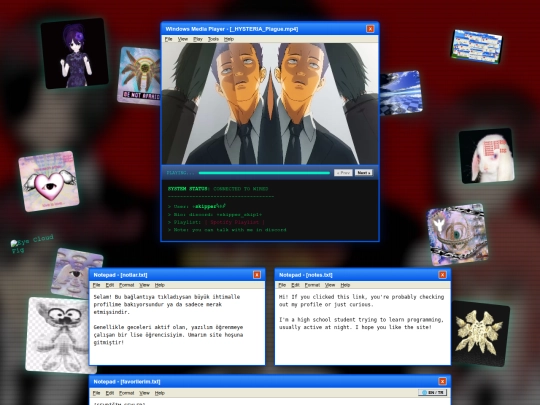Open the blue checkered sky image tile
The width and height of the screenshot is (540, 405).
[x=401, y=93]
